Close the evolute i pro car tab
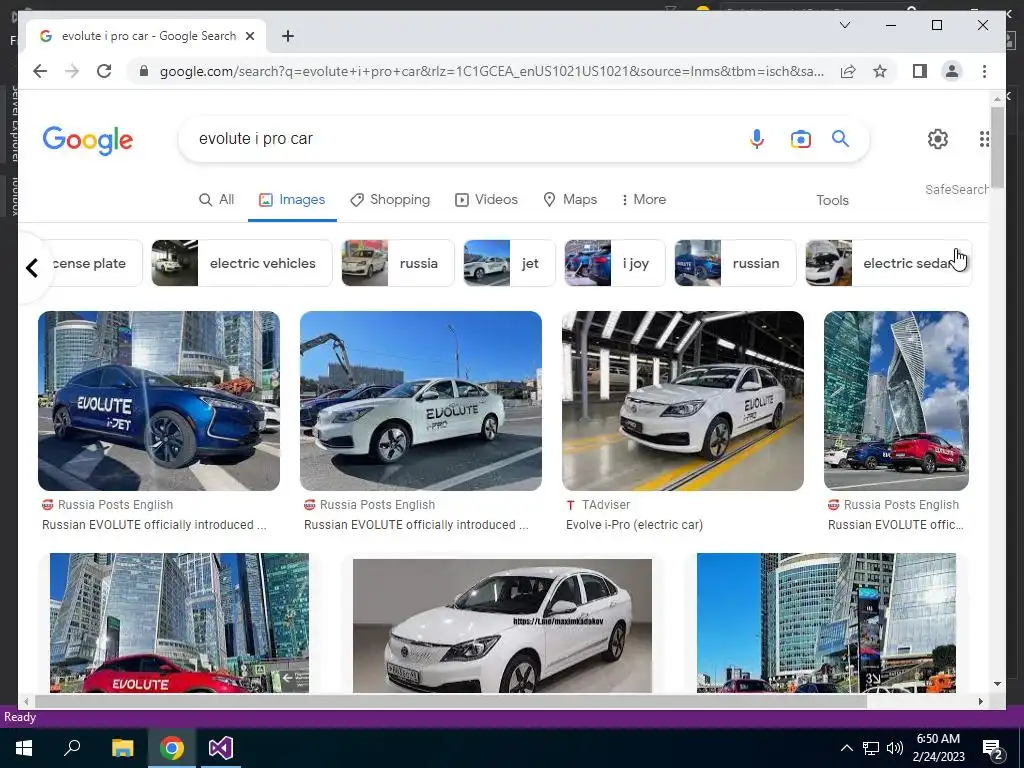The width and height of the screenshot is (1024, 768). pos(249,36)
